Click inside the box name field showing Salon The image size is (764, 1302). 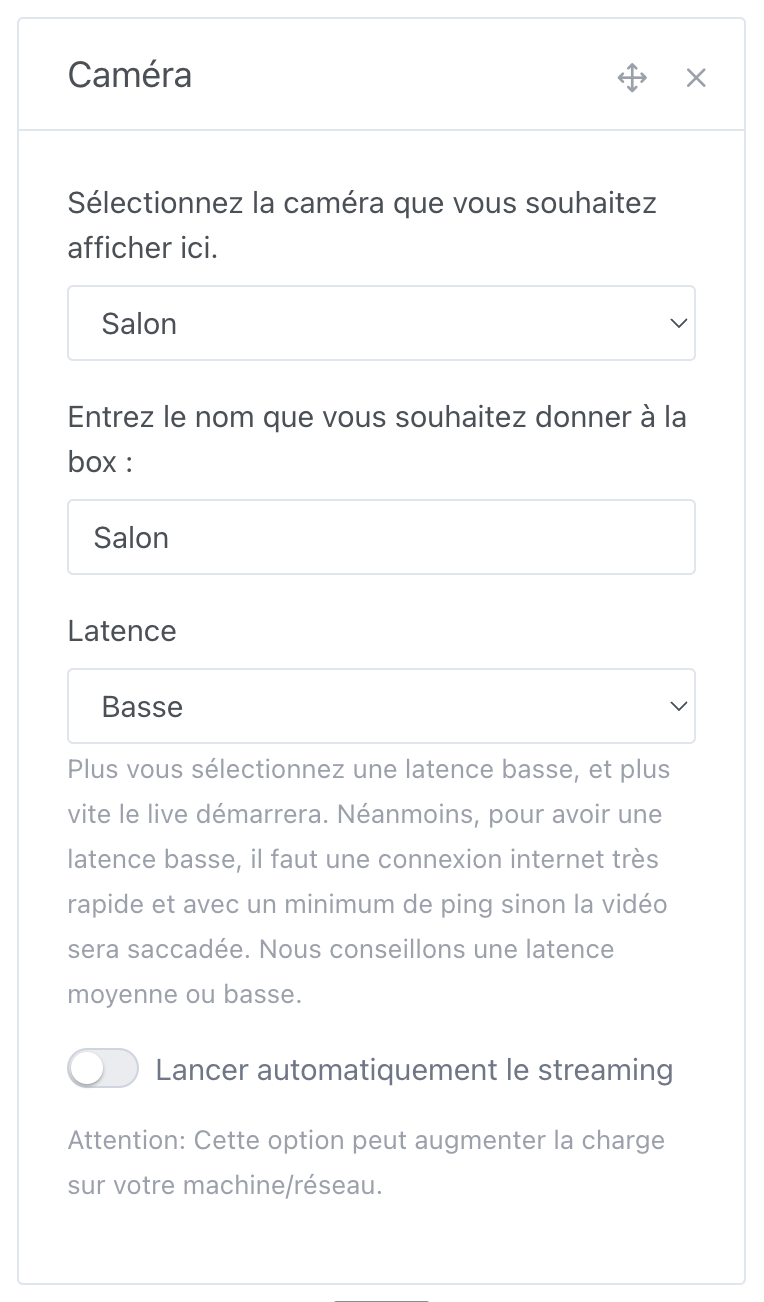(x=381, y=537)
